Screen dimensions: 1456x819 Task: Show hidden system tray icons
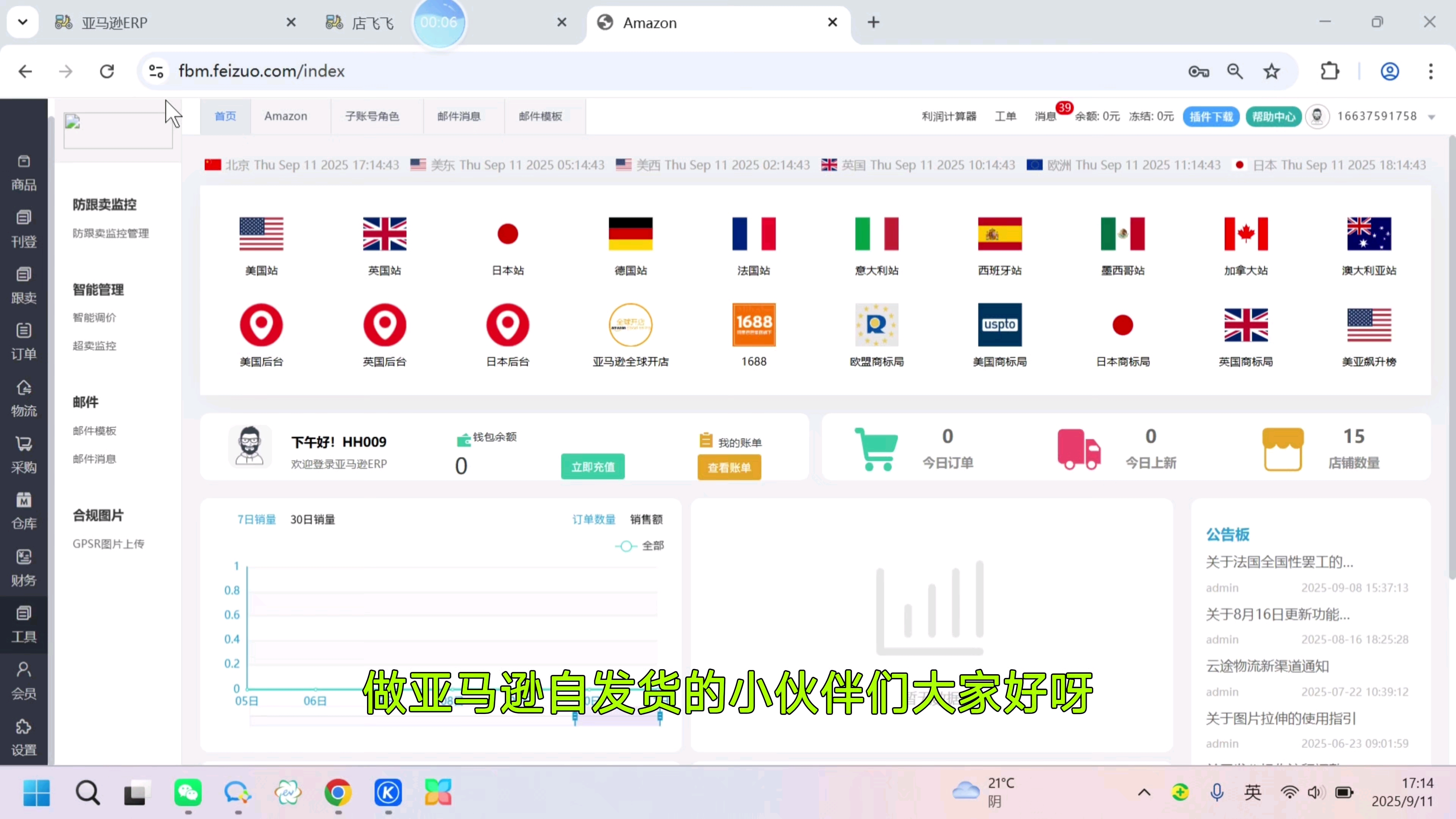(1144, 792)
